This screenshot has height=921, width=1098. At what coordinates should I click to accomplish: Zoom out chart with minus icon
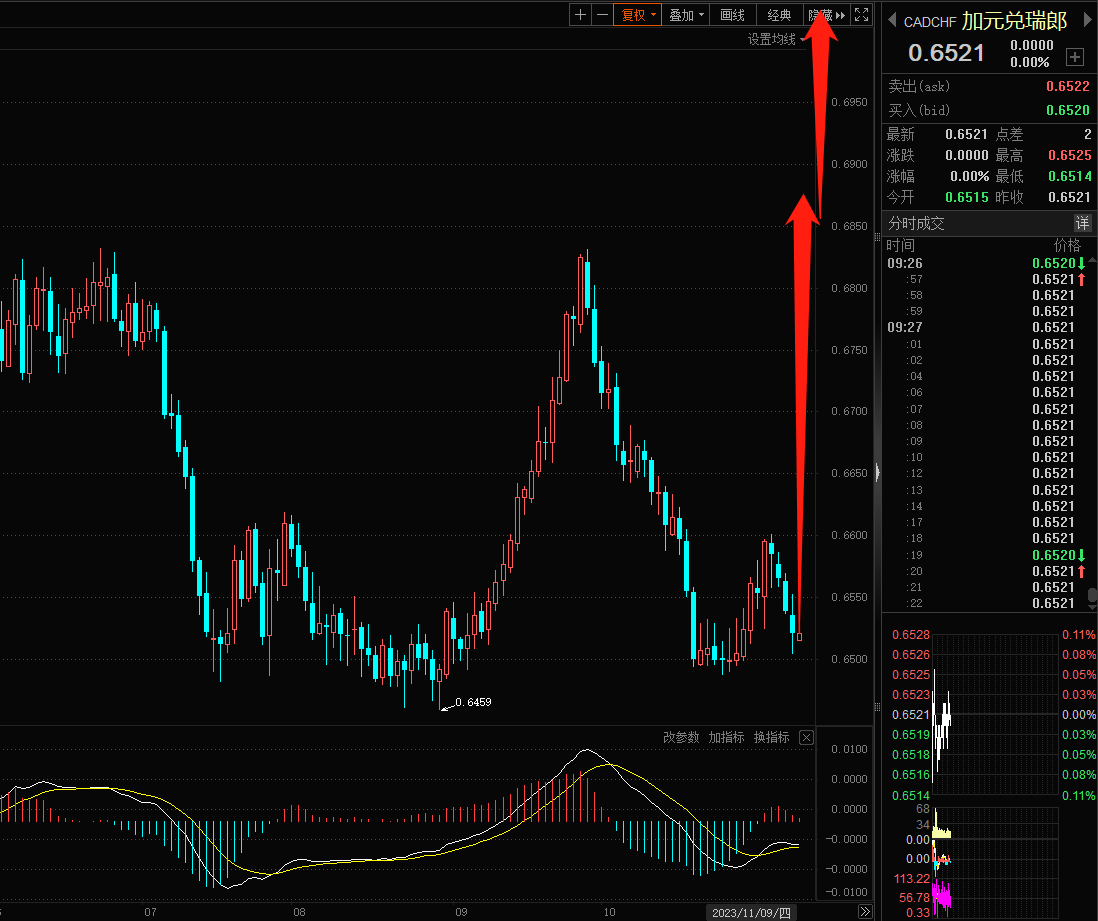click(x=602, y=15)
